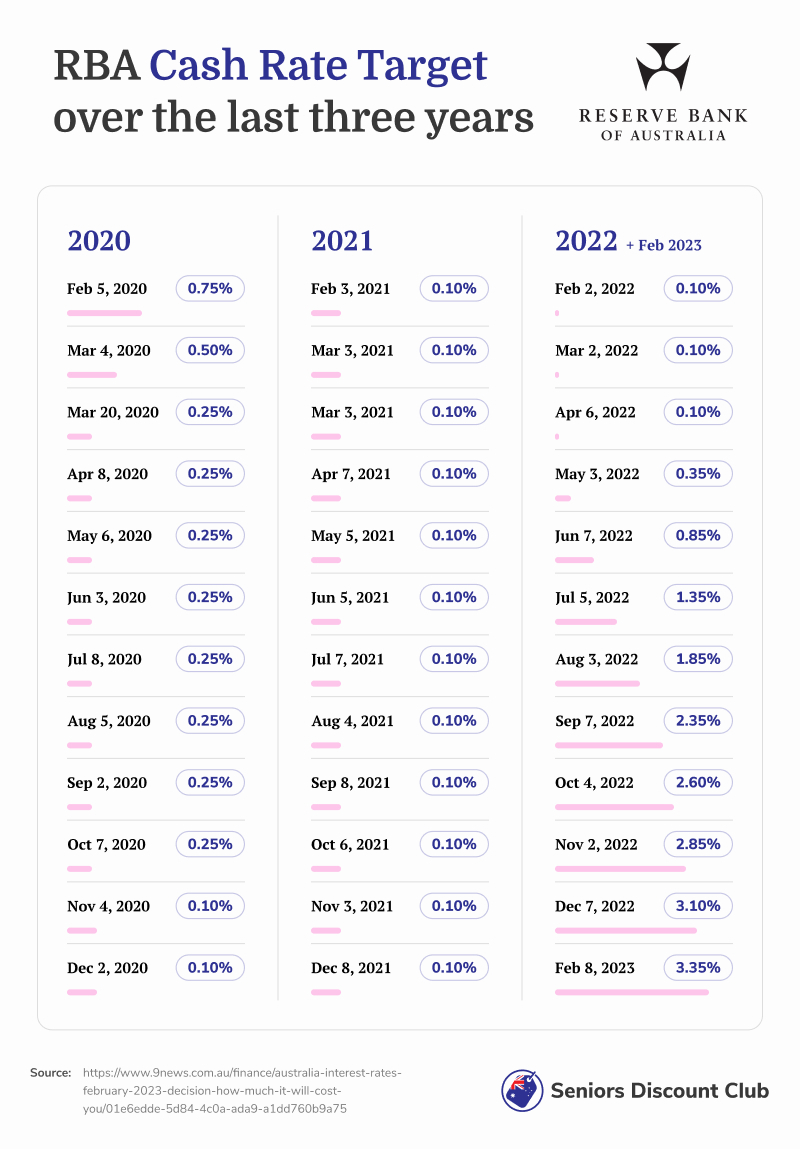Click the "RBA Cash Rate Target" title
The height and width of the screenshot is (1149, 800).
[x=270, y=66]
